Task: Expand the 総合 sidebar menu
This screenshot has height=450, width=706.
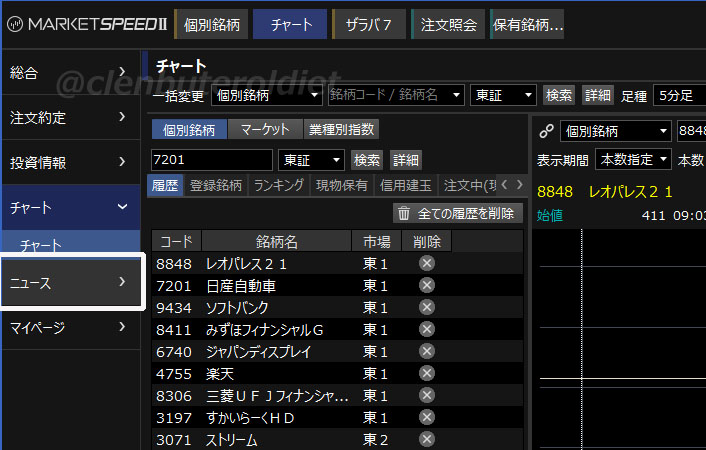Action: 71,72
